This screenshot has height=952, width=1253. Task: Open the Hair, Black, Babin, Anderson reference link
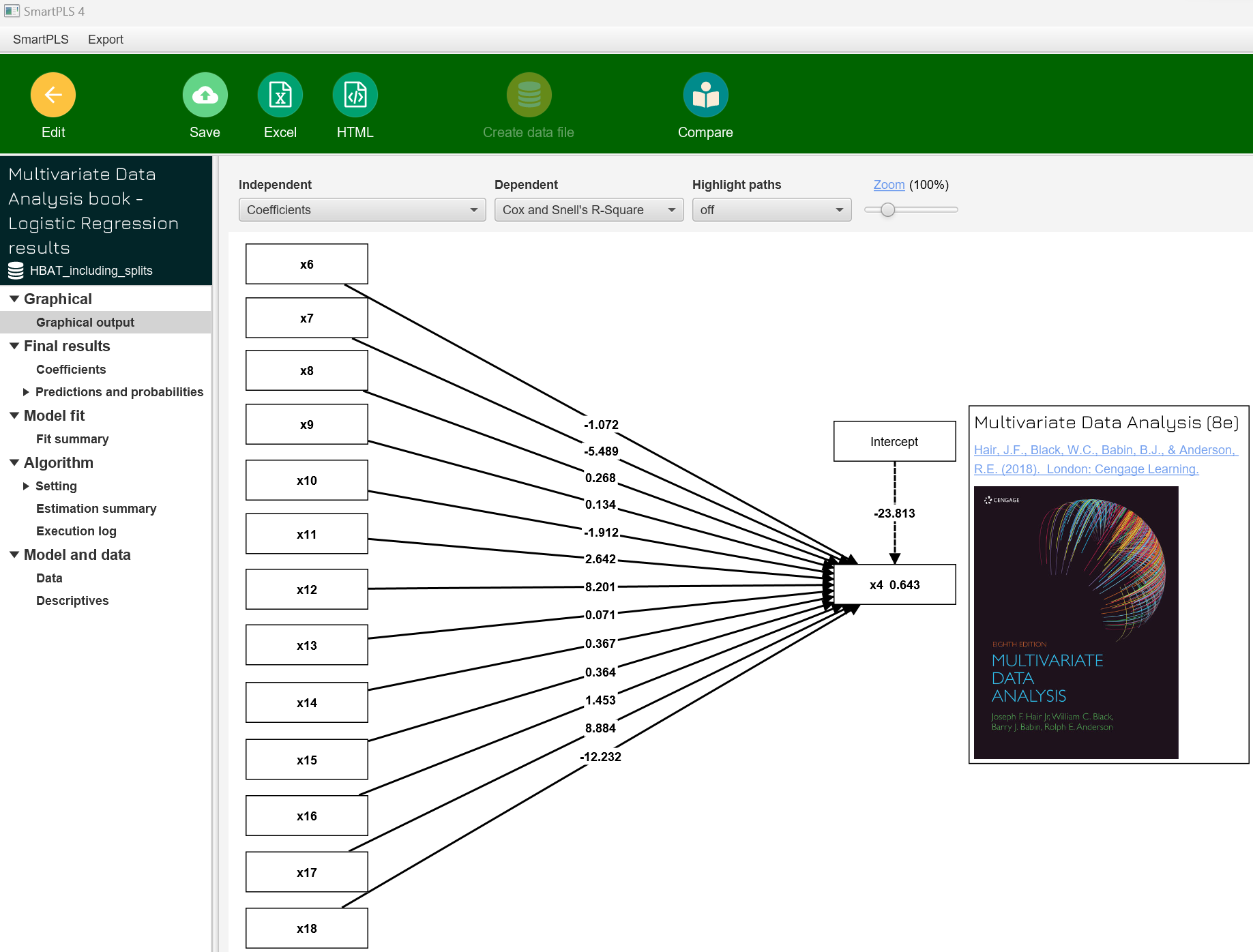[x=1105, y=460]
